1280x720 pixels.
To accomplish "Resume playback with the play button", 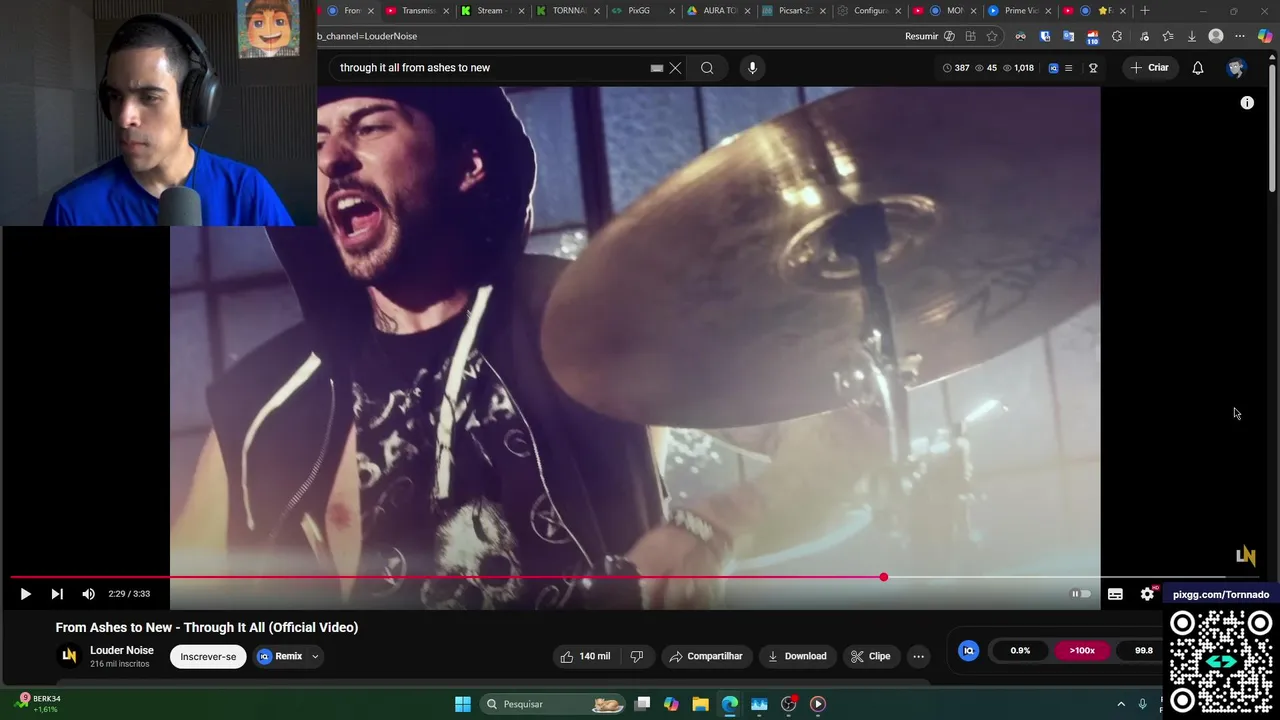I will [x=25, y=594].
